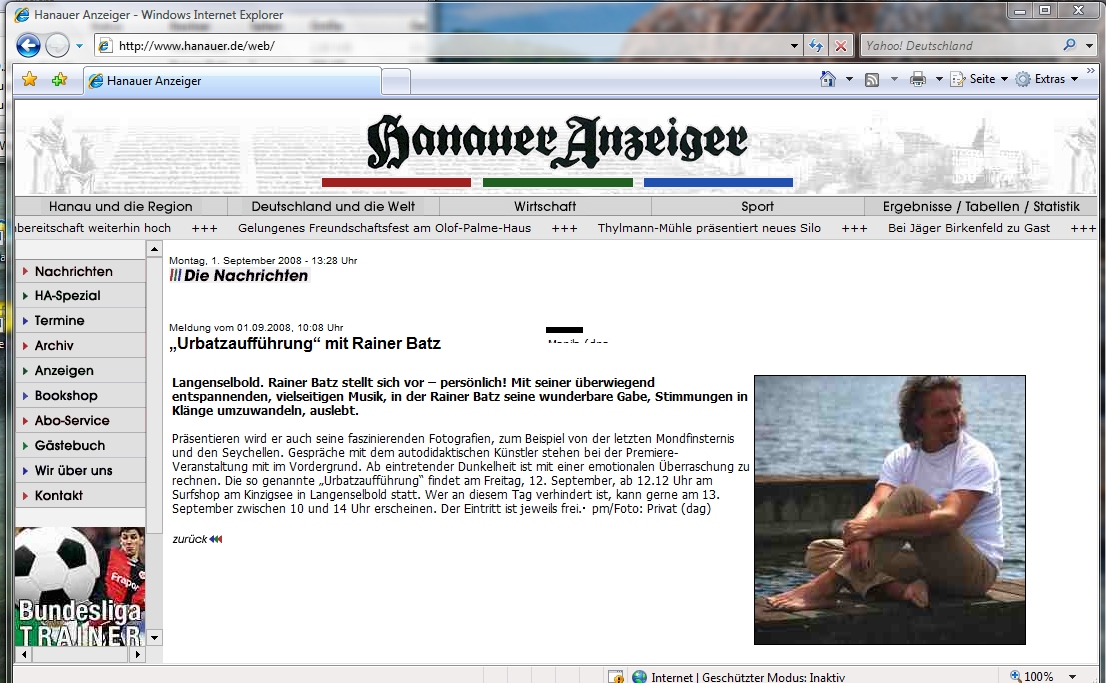Click Add to Favorites star-plus icon

click(59, 80)
